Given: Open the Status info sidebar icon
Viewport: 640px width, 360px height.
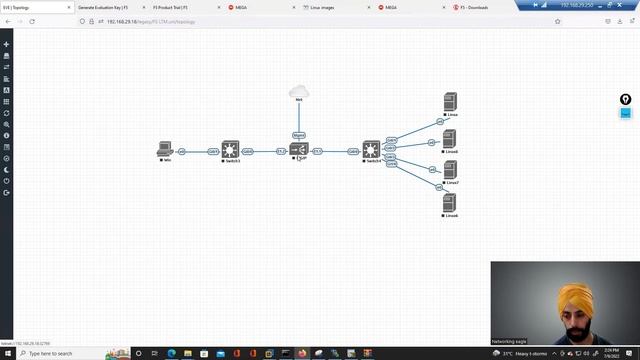Looking at the screenshot, I should [x=6, y=136].
